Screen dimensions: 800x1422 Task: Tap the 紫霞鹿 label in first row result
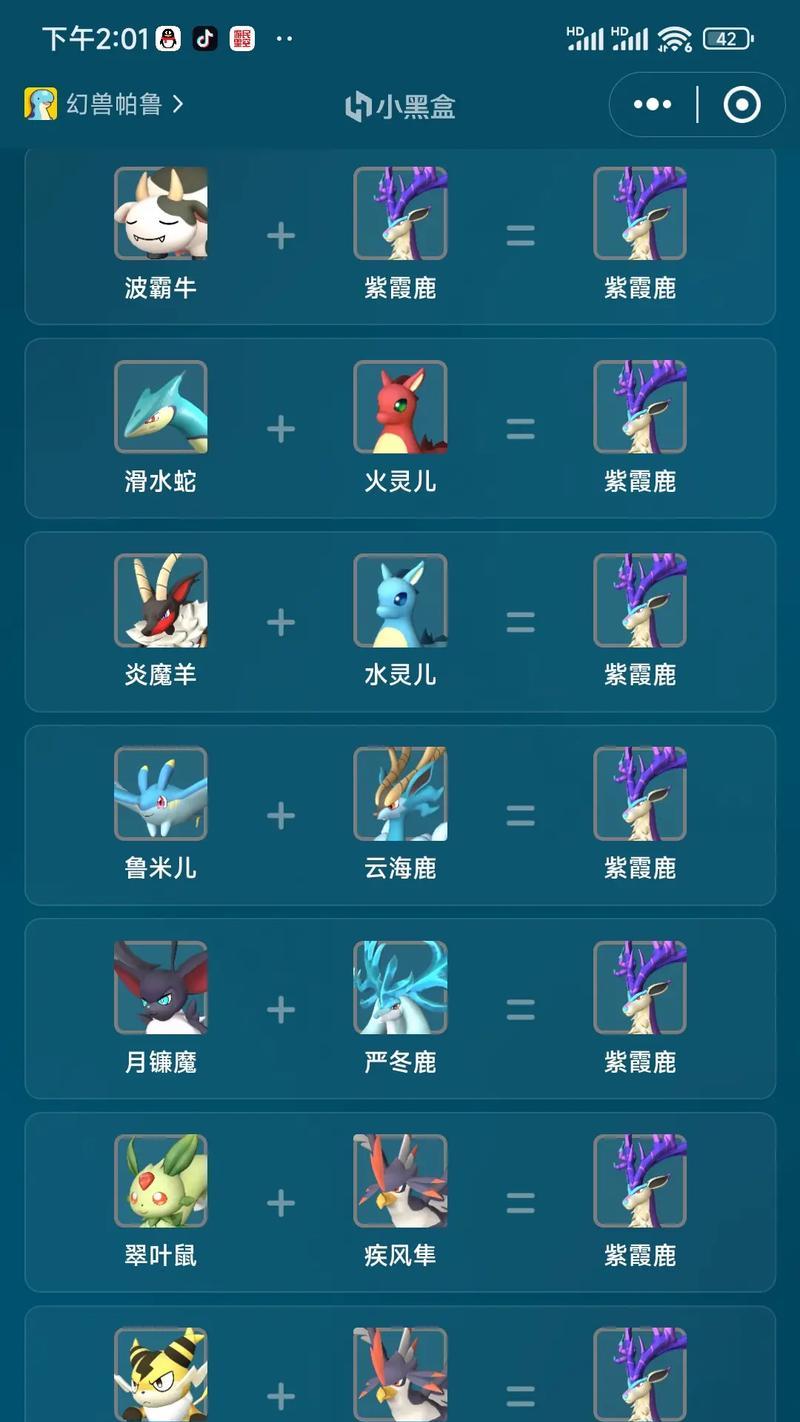(x=640, y=288)
